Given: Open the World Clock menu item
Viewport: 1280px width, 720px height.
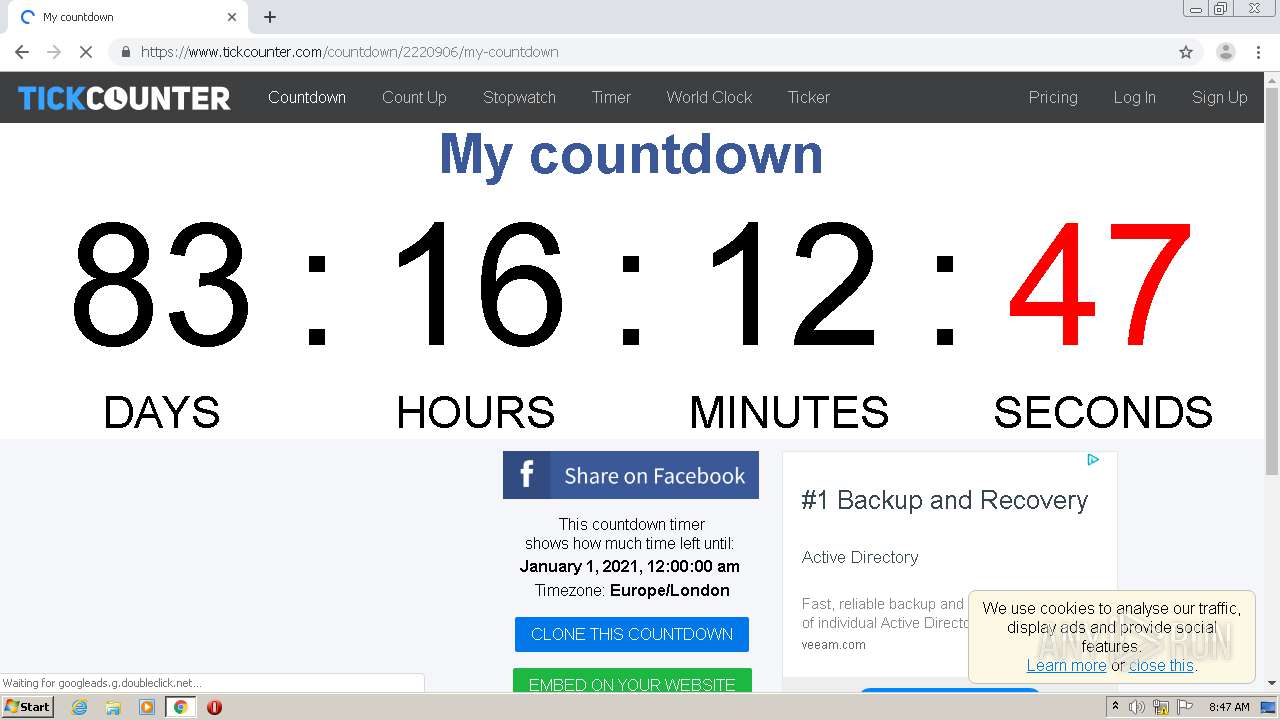Looking at the screenshot, I should (x=709, y=97).
